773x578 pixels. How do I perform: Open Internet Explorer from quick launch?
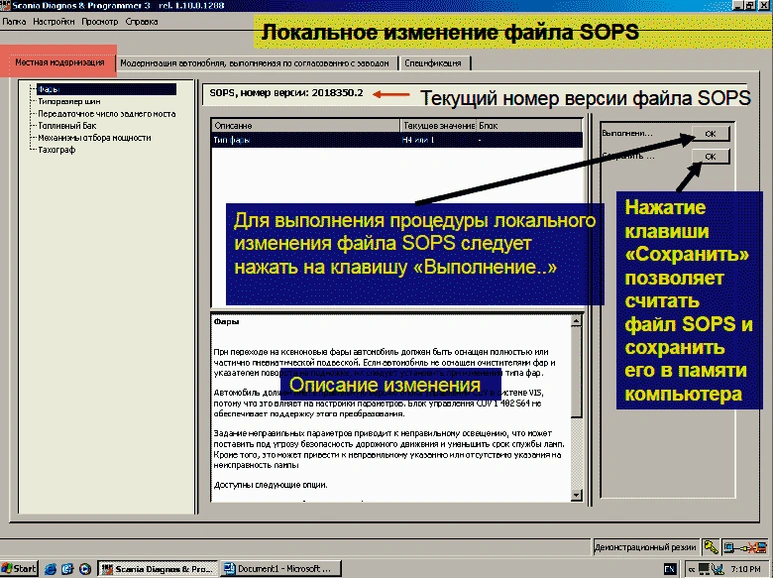[51, 568]
